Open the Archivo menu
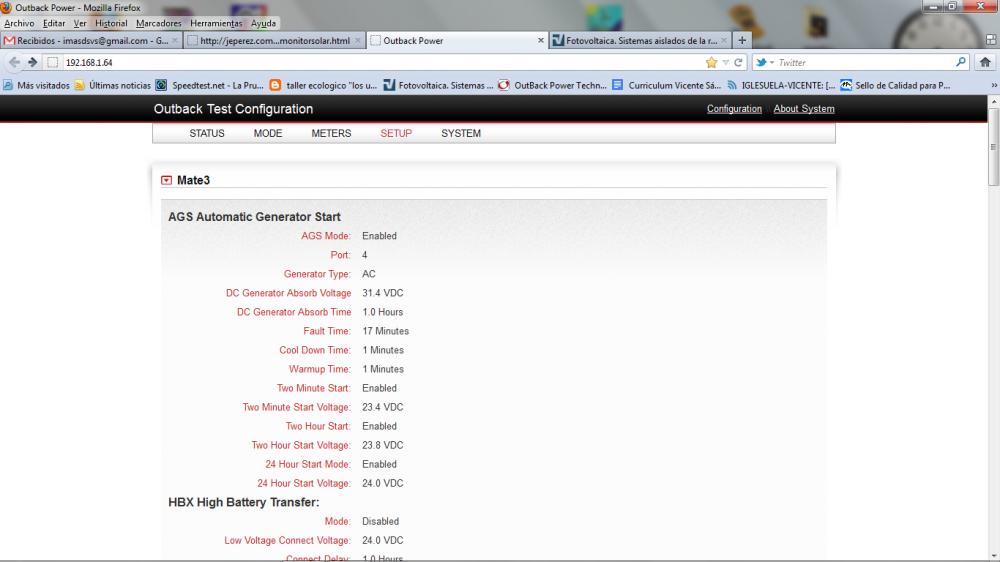1000x562 pixels. 19,23
